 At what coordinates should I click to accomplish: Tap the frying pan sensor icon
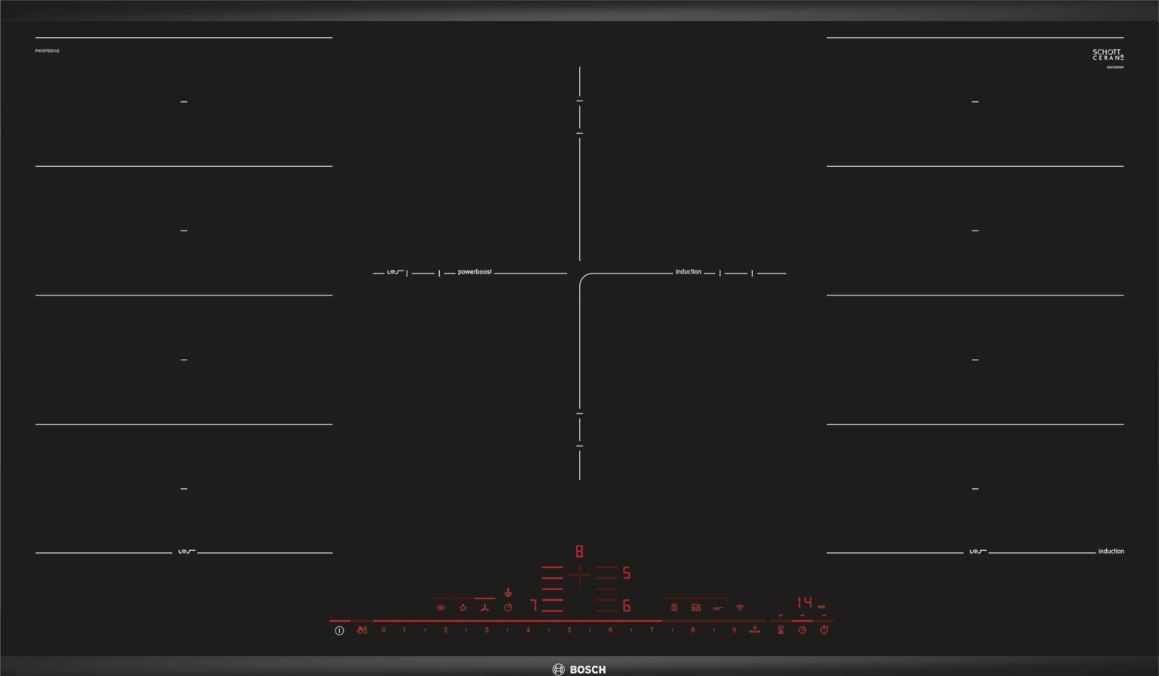(x=718, y=607)
